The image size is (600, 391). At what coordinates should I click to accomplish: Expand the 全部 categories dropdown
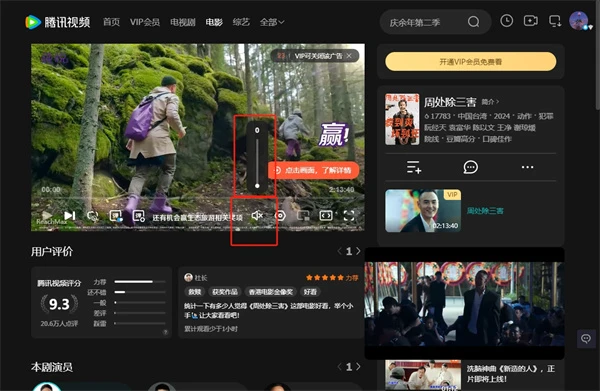272,22
